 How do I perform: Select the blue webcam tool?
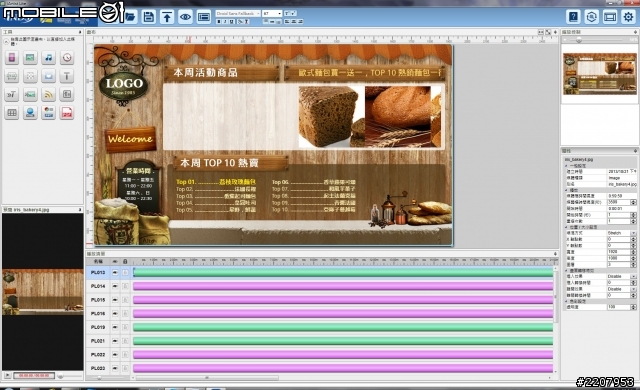pos(30,113)
